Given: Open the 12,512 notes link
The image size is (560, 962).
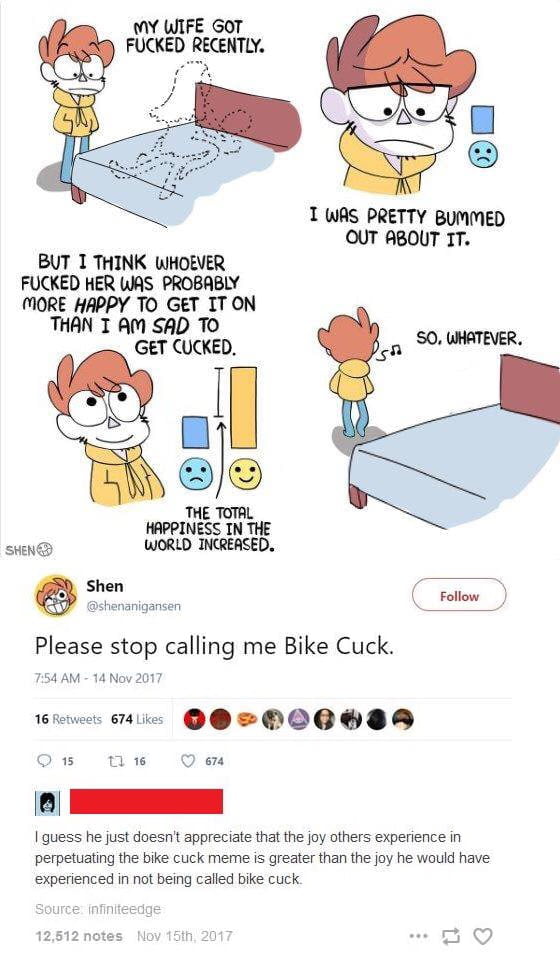Looking at the screenshot, I should point(79,936).
